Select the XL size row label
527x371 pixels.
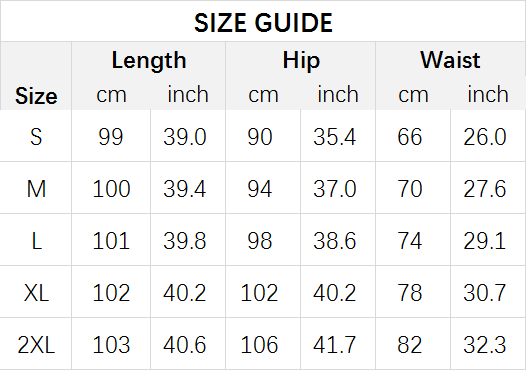36,293
